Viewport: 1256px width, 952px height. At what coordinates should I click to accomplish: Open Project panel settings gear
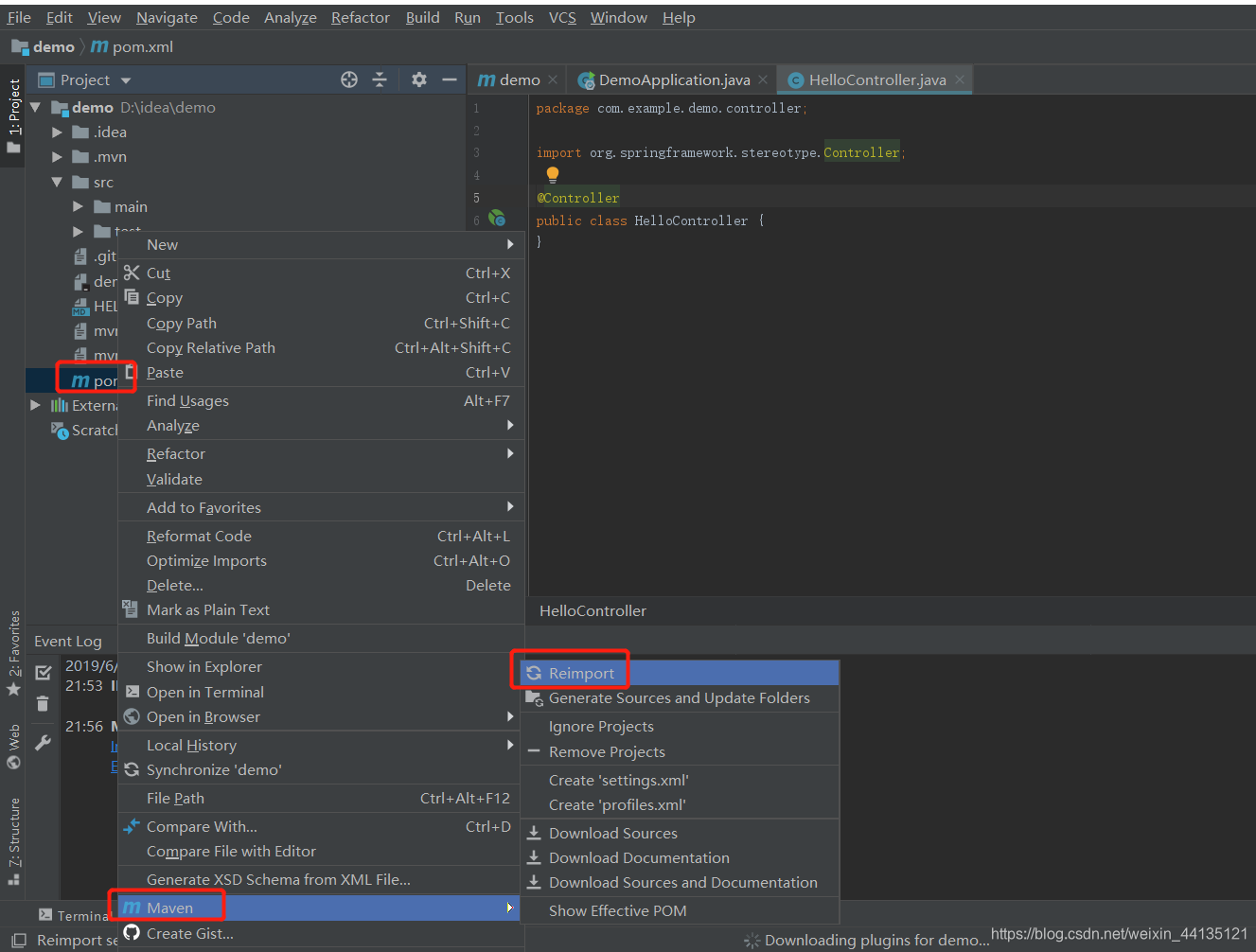click(419, 80)
